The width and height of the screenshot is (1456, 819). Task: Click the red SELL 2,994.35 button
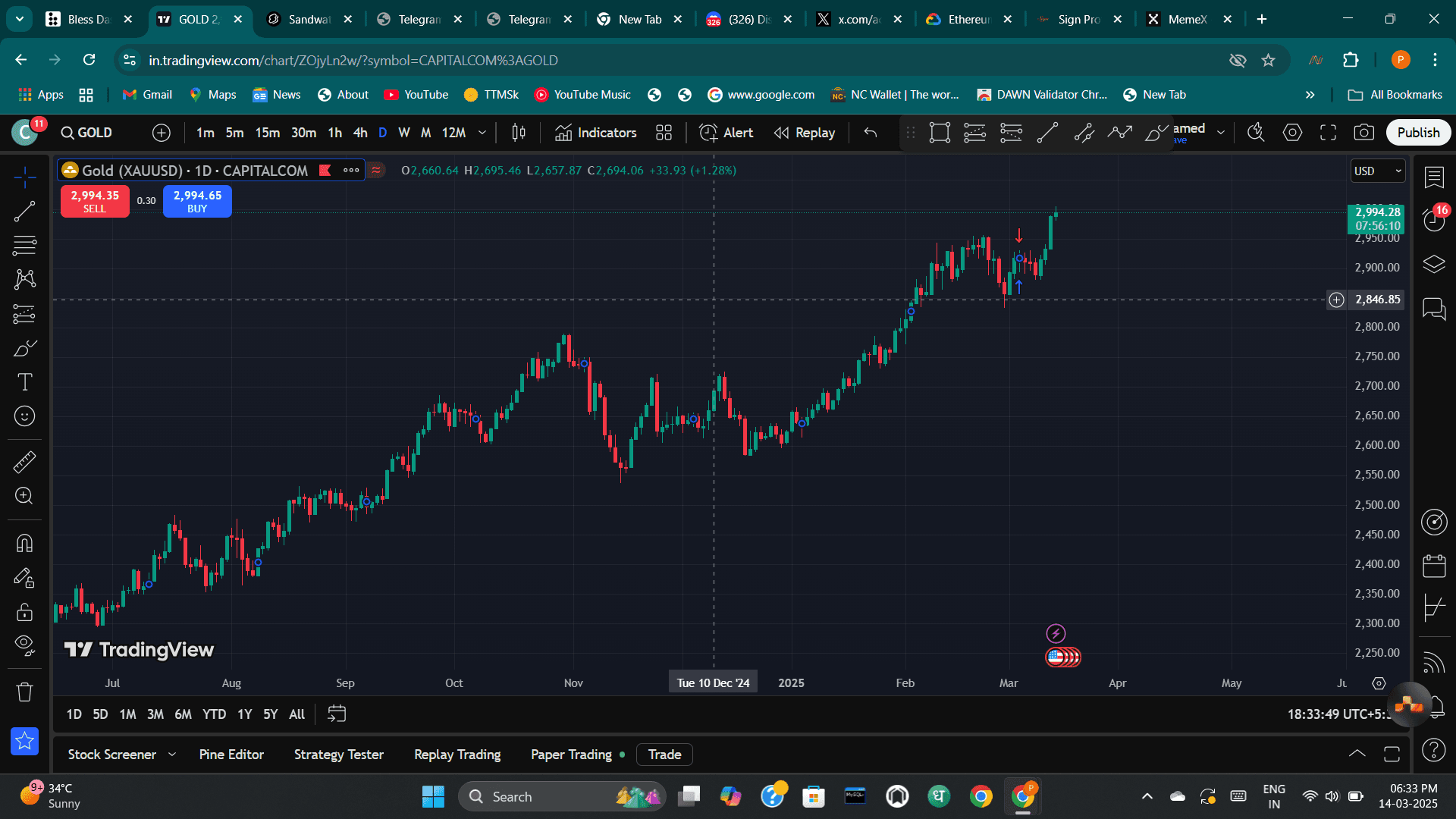tap(95, 201)
